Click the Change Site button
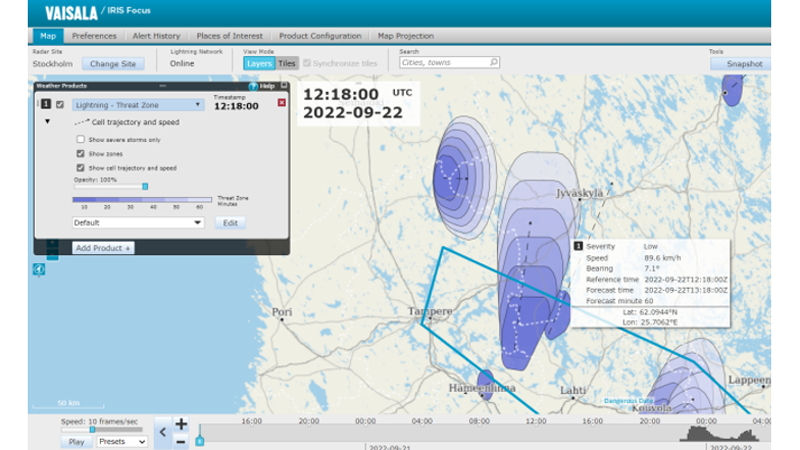800x450 pixels. click(113, 64)
